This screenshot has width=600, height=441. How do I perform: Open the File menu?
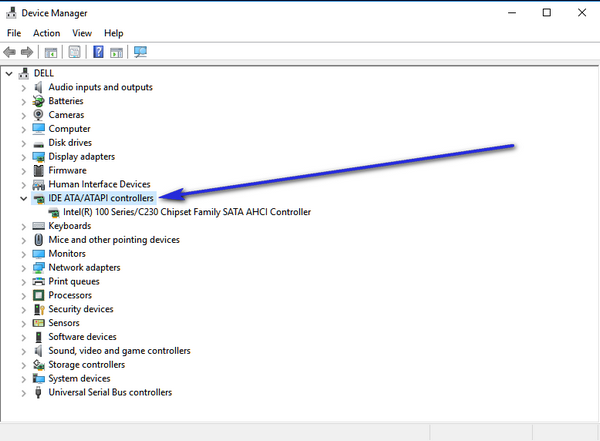tap(14, 33)
